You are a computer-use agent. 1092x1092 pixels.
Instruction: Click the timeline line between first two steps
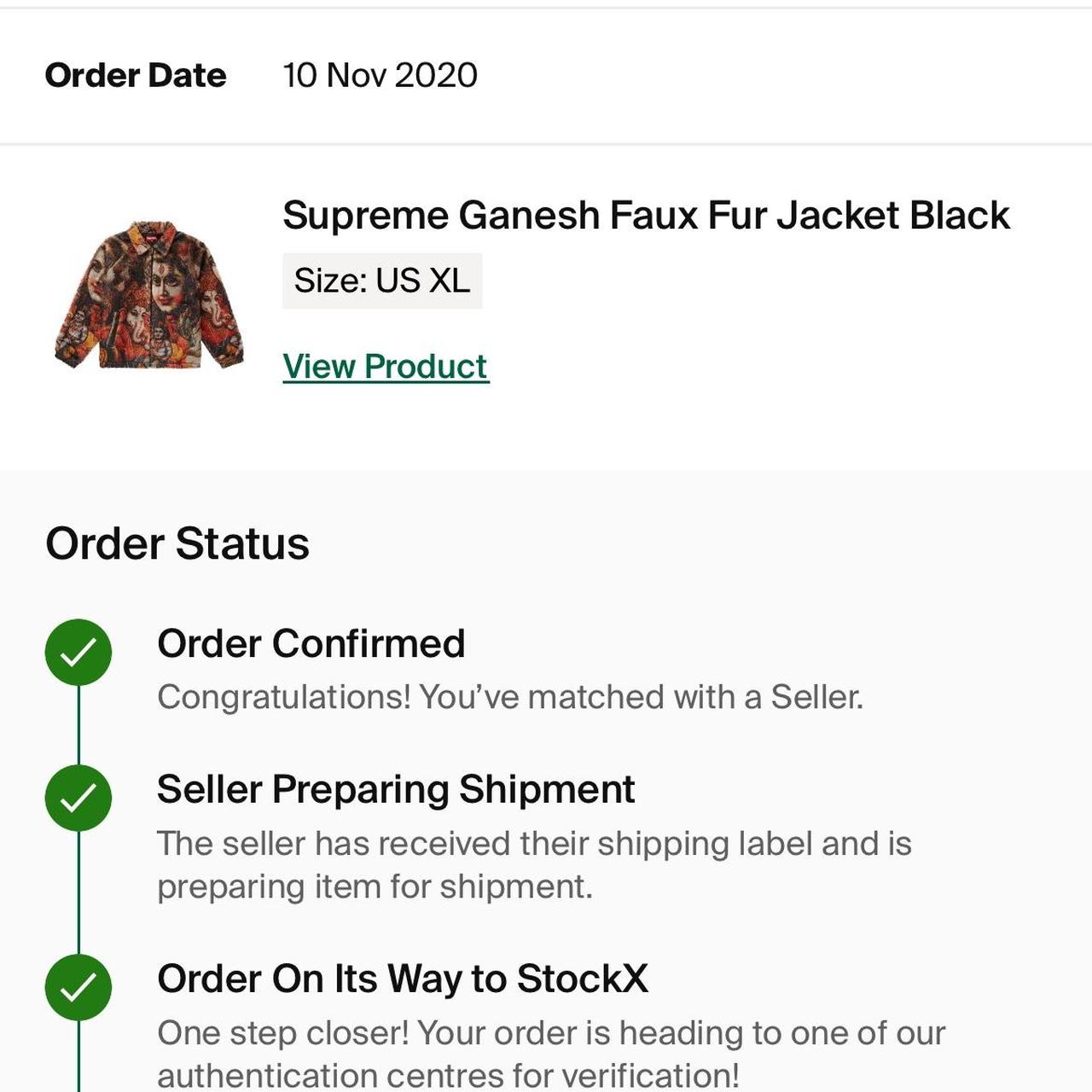click(78, 725)
